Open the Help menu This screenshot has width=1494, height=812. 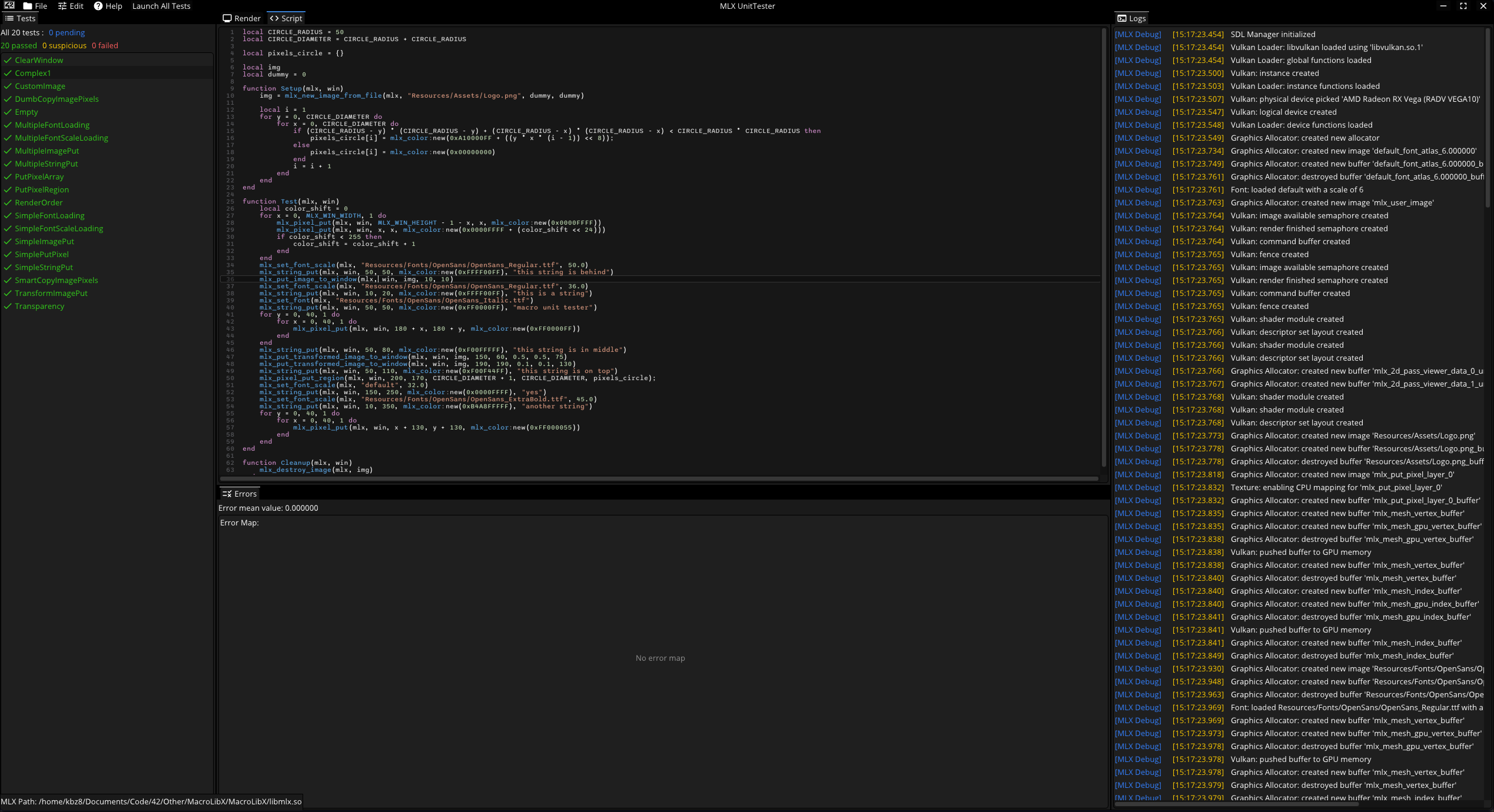pos(108,6)
